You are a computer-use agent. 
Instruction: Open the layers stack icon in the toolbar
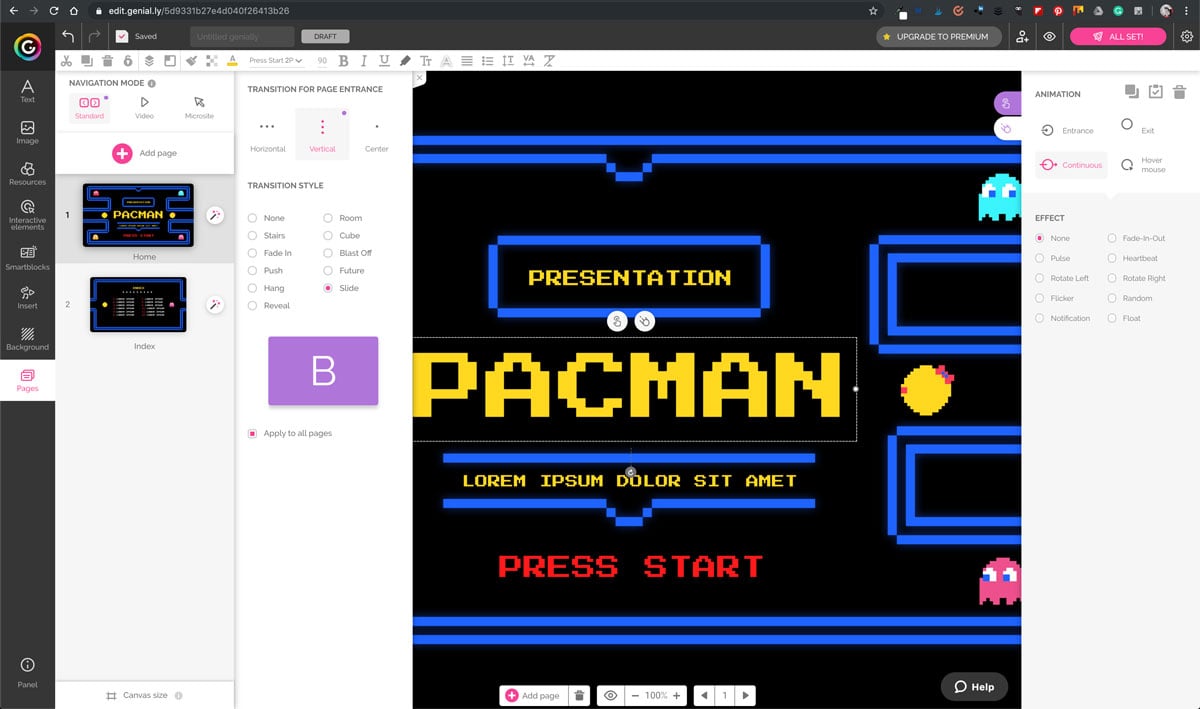(149, 61)
